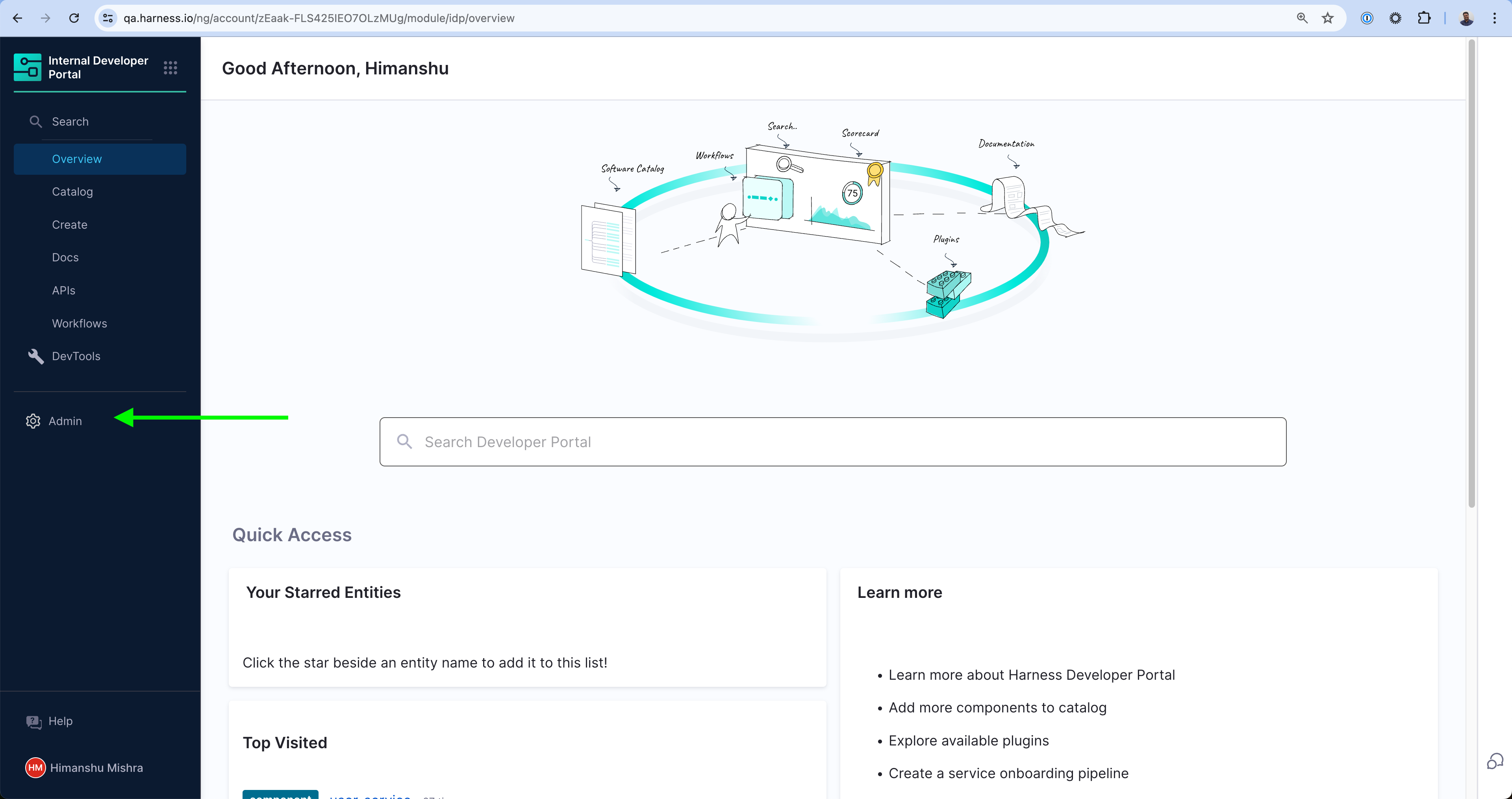Open Chrome three-dot menu
Screen dimensions: 1512x799
(x=1494, y=18)
